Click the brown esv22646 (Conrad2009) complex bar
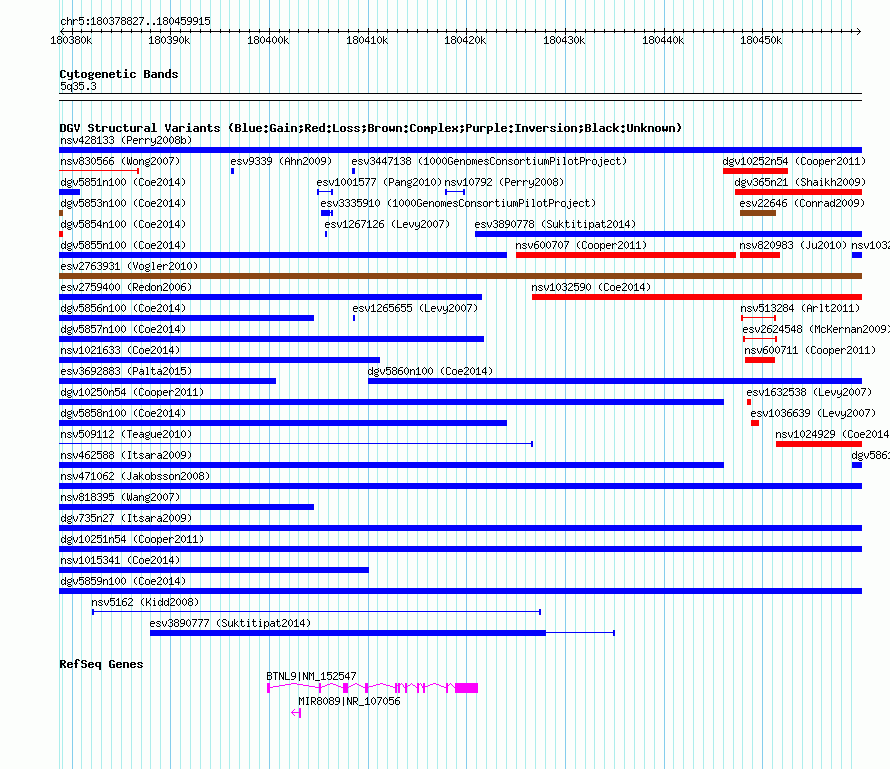Viewport: 890px width, 769px height. pos(758,213)
